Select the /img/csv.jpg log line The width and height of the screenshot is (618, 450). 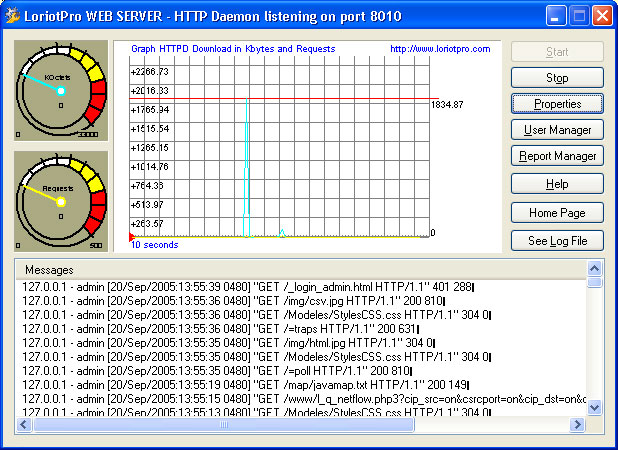coord(233,301)
